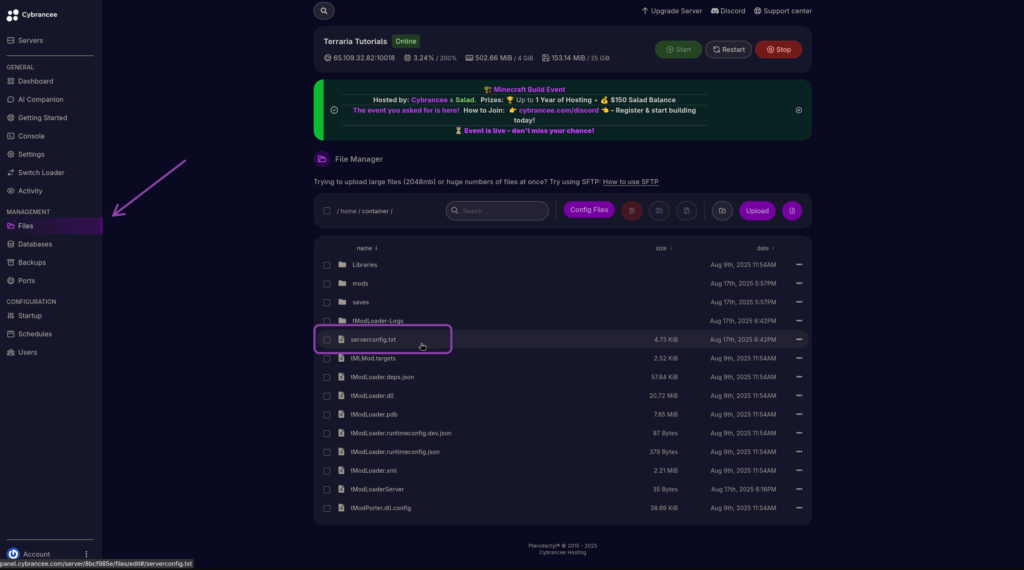Open the tModLoaderServer file
Screen dimensions: 1024x570
377,489
